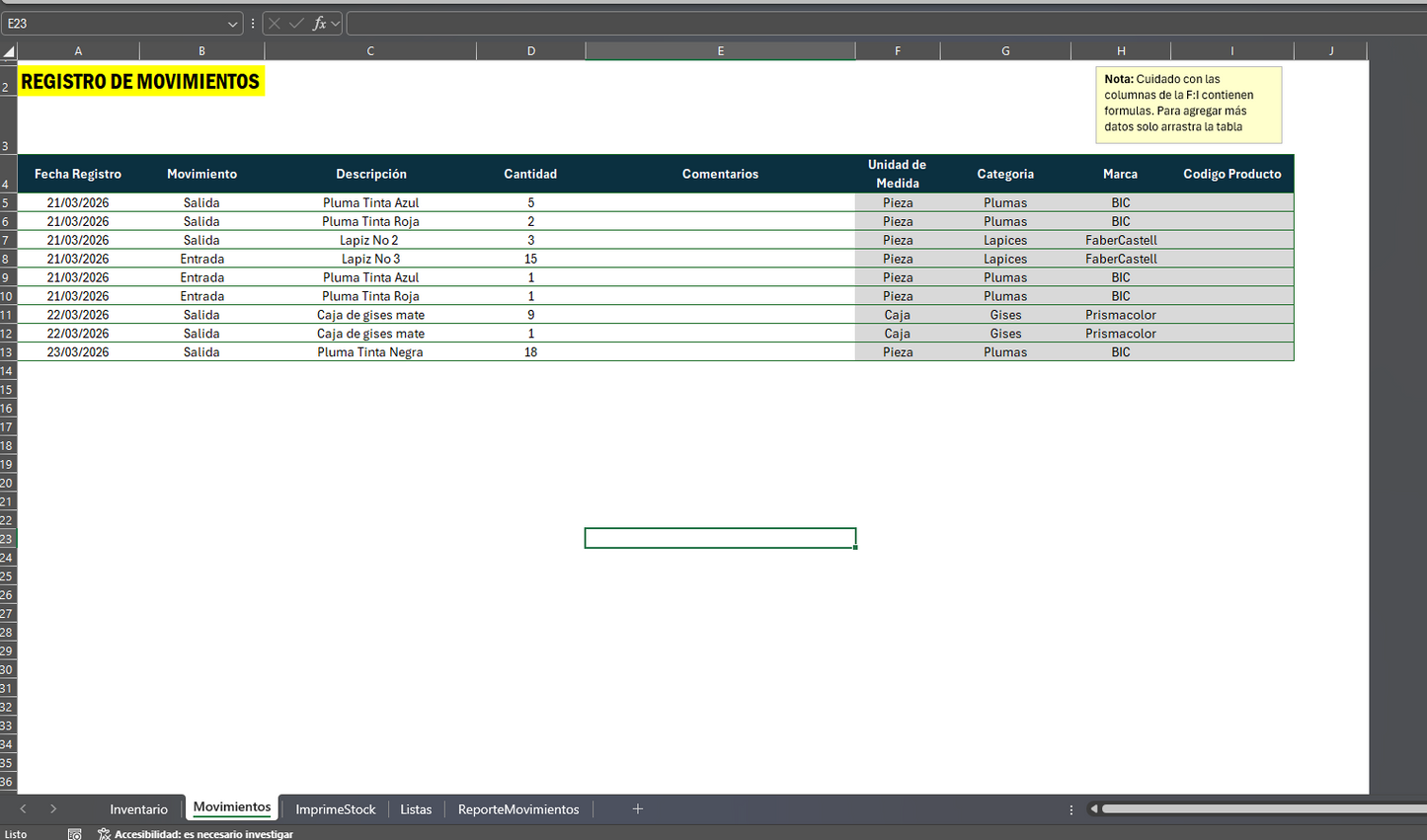Select row 14 header
The height and width of the screenshot is (840, 1427).
(8, 371)
